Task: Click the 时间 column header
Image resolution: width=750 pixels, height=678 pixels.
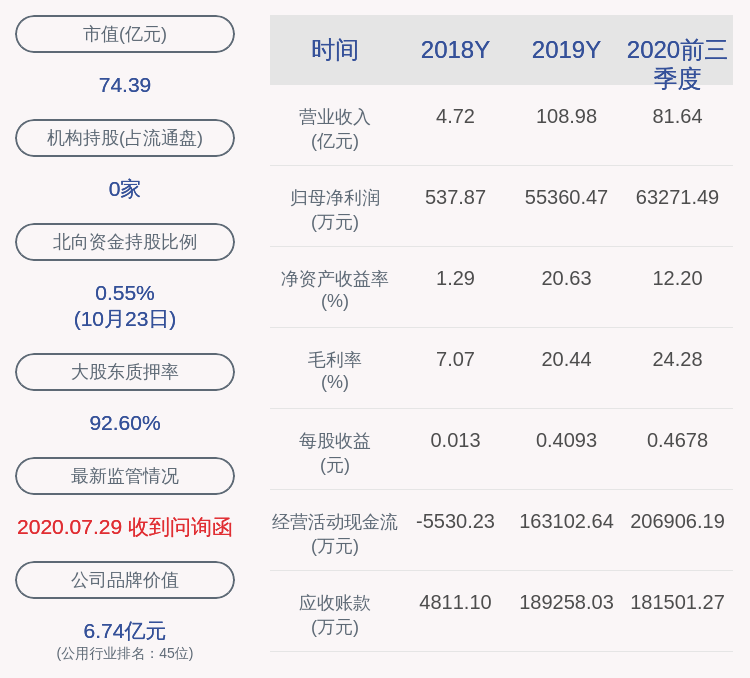Action: [x=335, y=50]
